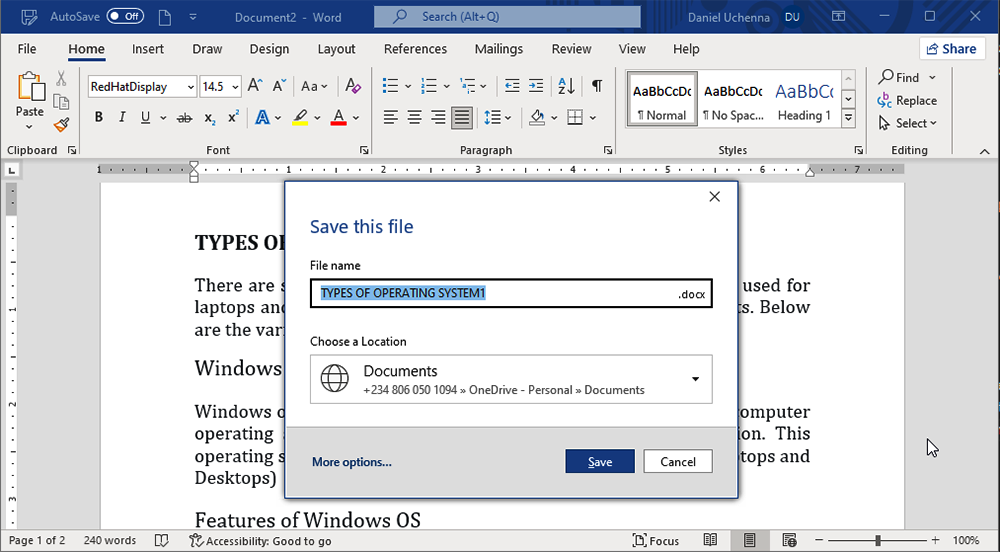This screenshot has height=552, width=1000.
Task: Switch to the Review tab
Action: point(571,49)
